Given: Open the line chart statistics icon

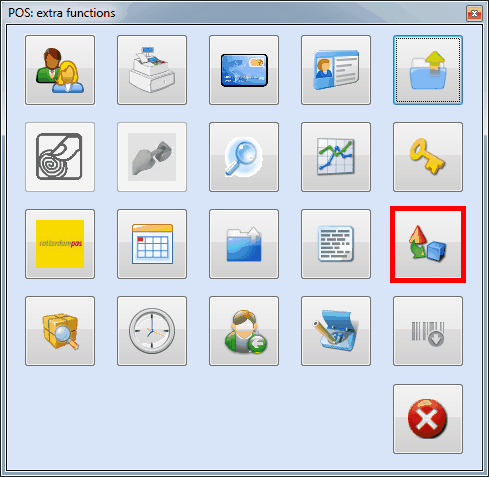Looking at the screenshot, I should coord(336,157).
